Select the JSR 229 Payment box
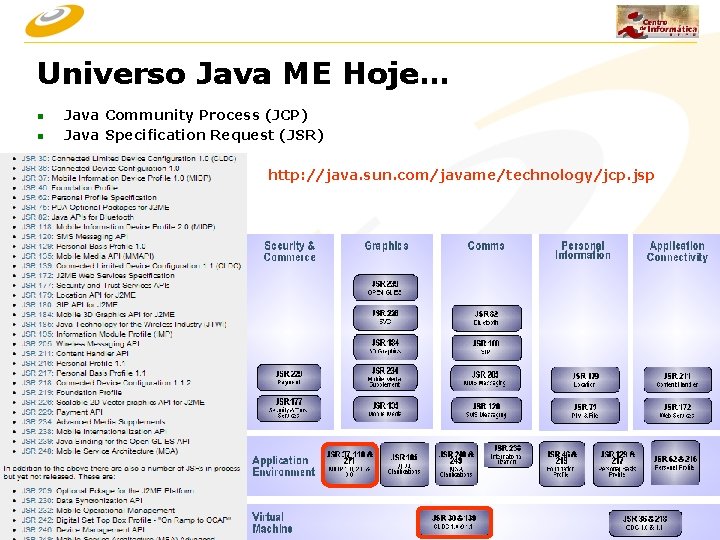 click(x=289, y=377)
